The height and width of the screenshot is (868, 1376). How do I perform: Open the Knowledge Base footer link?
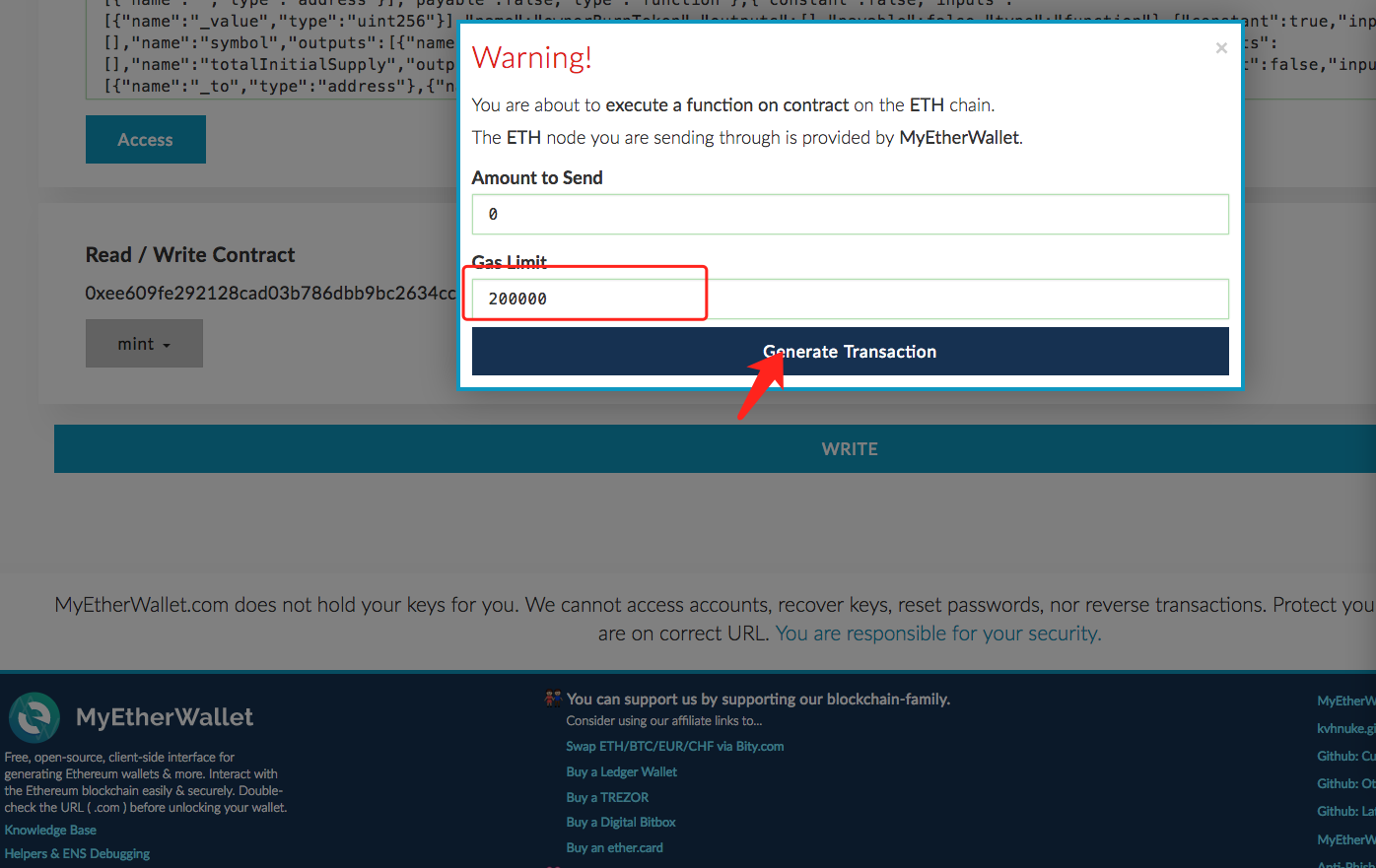(x=50, y=831)
